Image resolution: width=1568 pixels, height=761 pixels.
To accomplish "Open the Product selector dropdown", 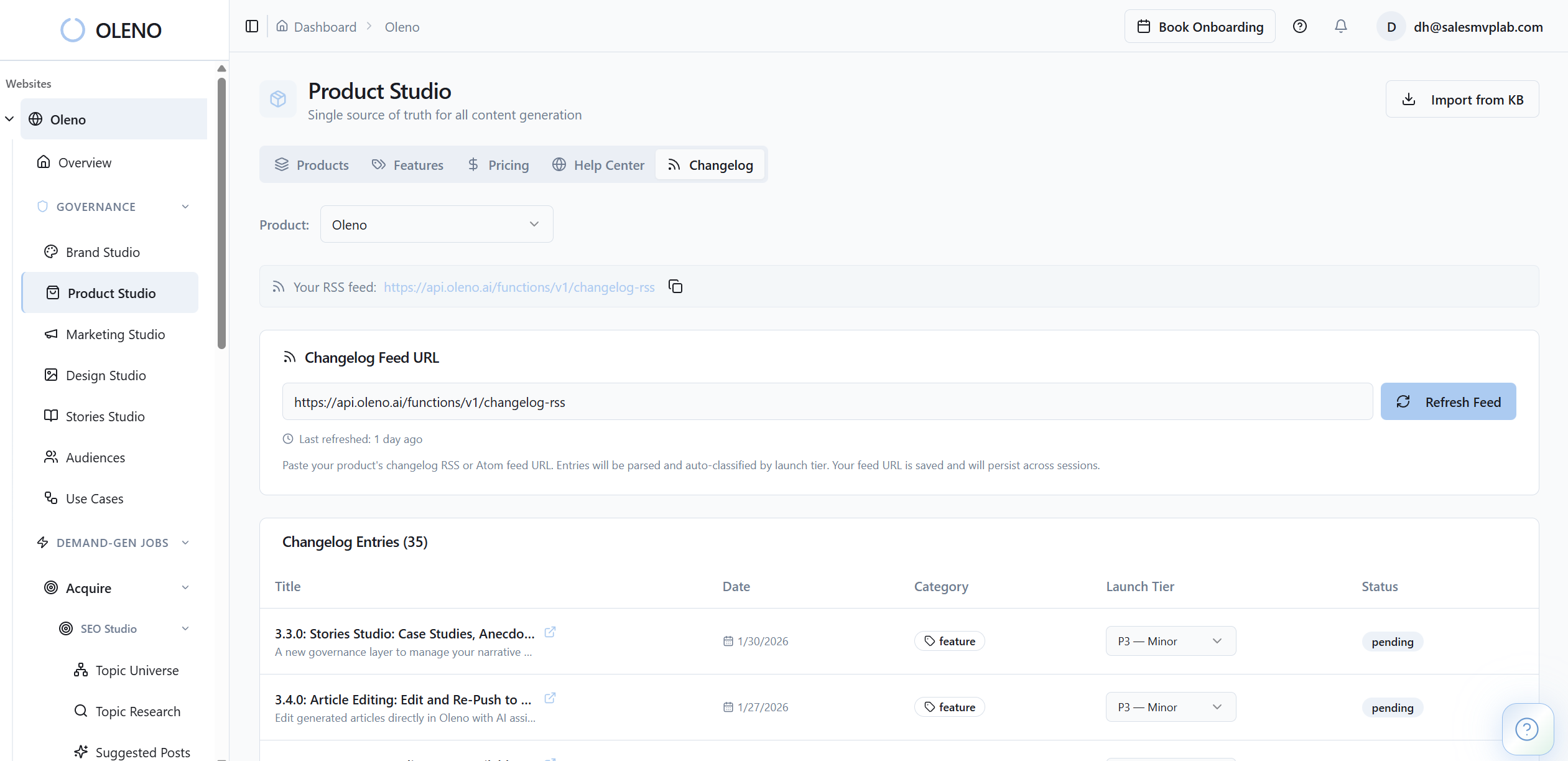I will (436, 224).
